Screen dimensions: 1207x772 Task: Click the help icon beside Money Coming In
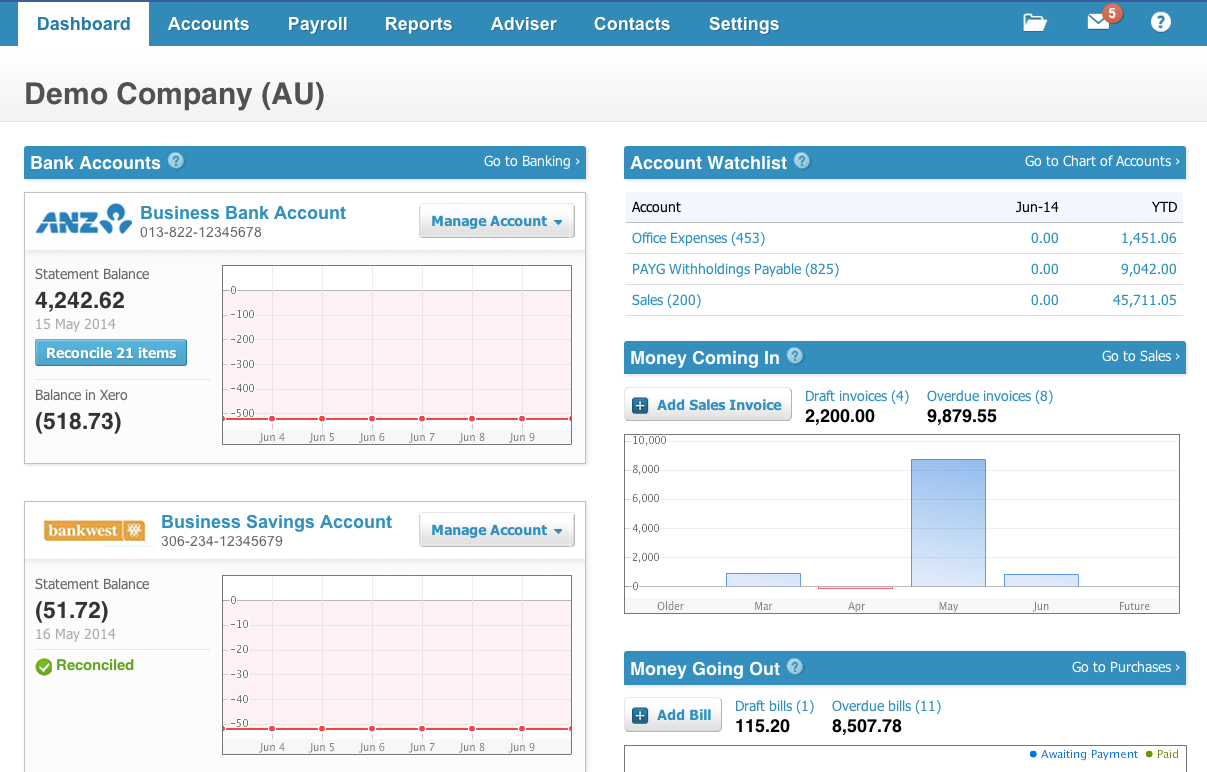tap(794, 356)
